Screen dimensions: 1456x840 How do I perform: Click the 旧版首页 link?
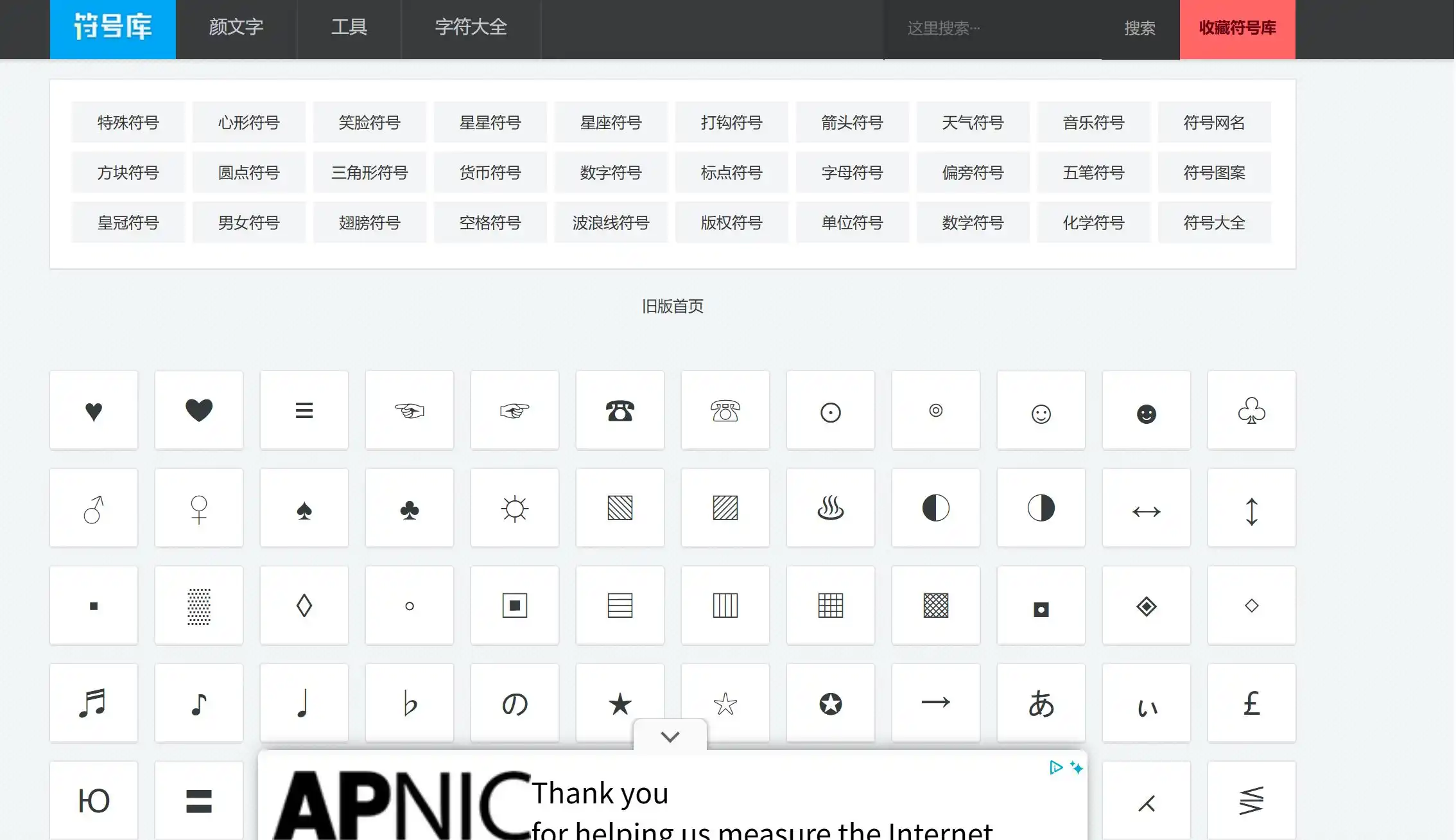point(673,306)
